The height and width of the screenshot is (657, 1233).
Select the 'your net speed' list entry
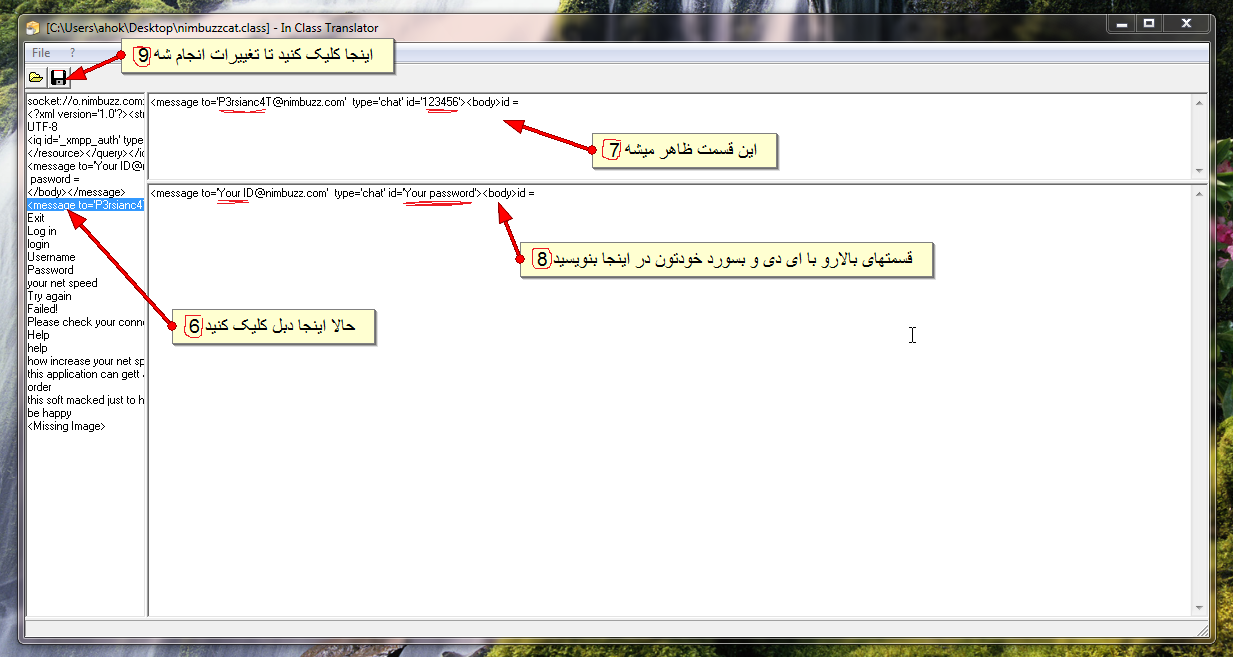(x=86, y=283)
